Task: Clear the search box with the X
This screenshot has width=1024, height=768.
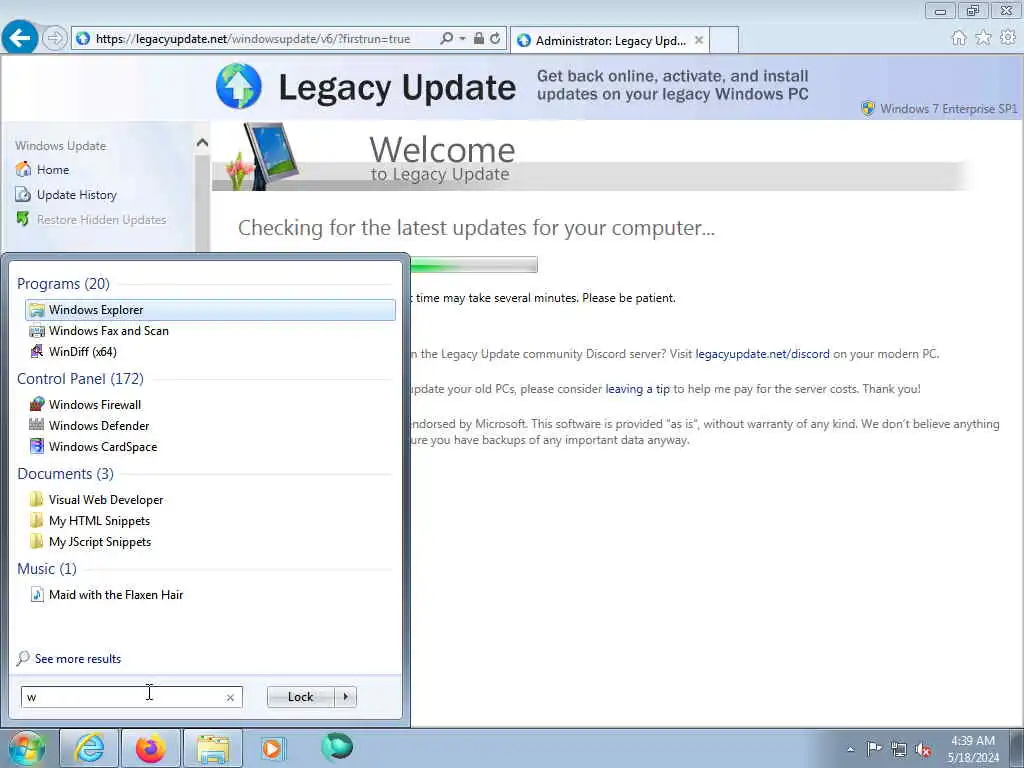Action: click(230, 697)
